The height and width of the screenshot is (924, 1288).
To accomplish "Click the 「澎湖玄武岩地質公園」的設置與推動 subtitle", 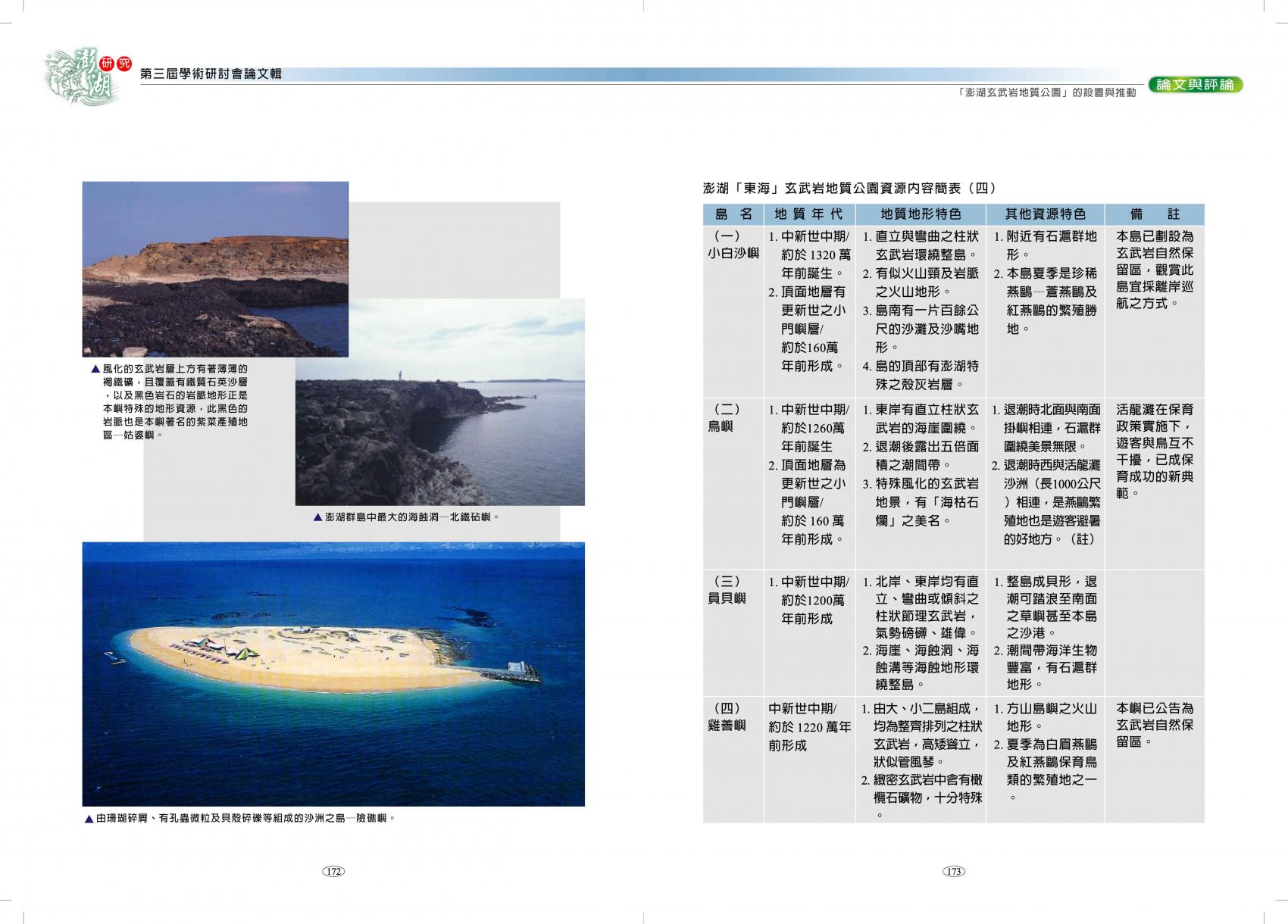I will [x=1046, y=92].
